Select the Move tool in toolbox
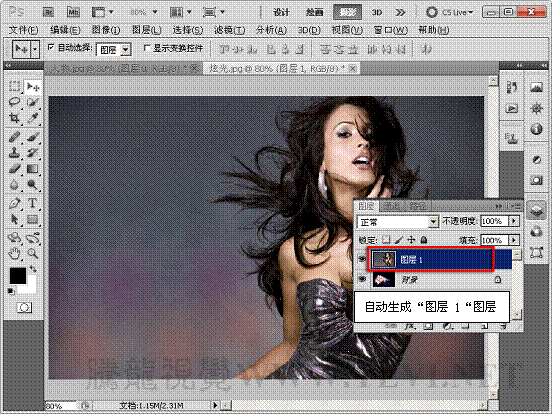This screenshot has height=414, width=552. click(33, 86)
